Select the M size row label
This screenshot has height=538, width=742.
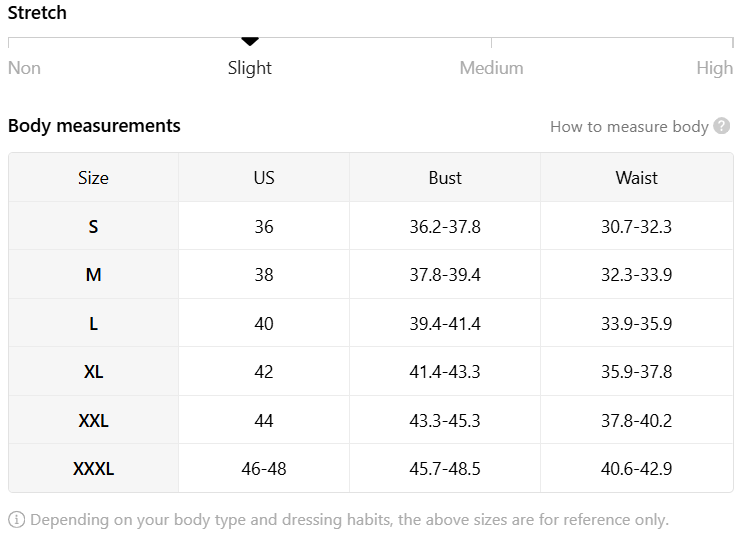(x=93, y=275)
